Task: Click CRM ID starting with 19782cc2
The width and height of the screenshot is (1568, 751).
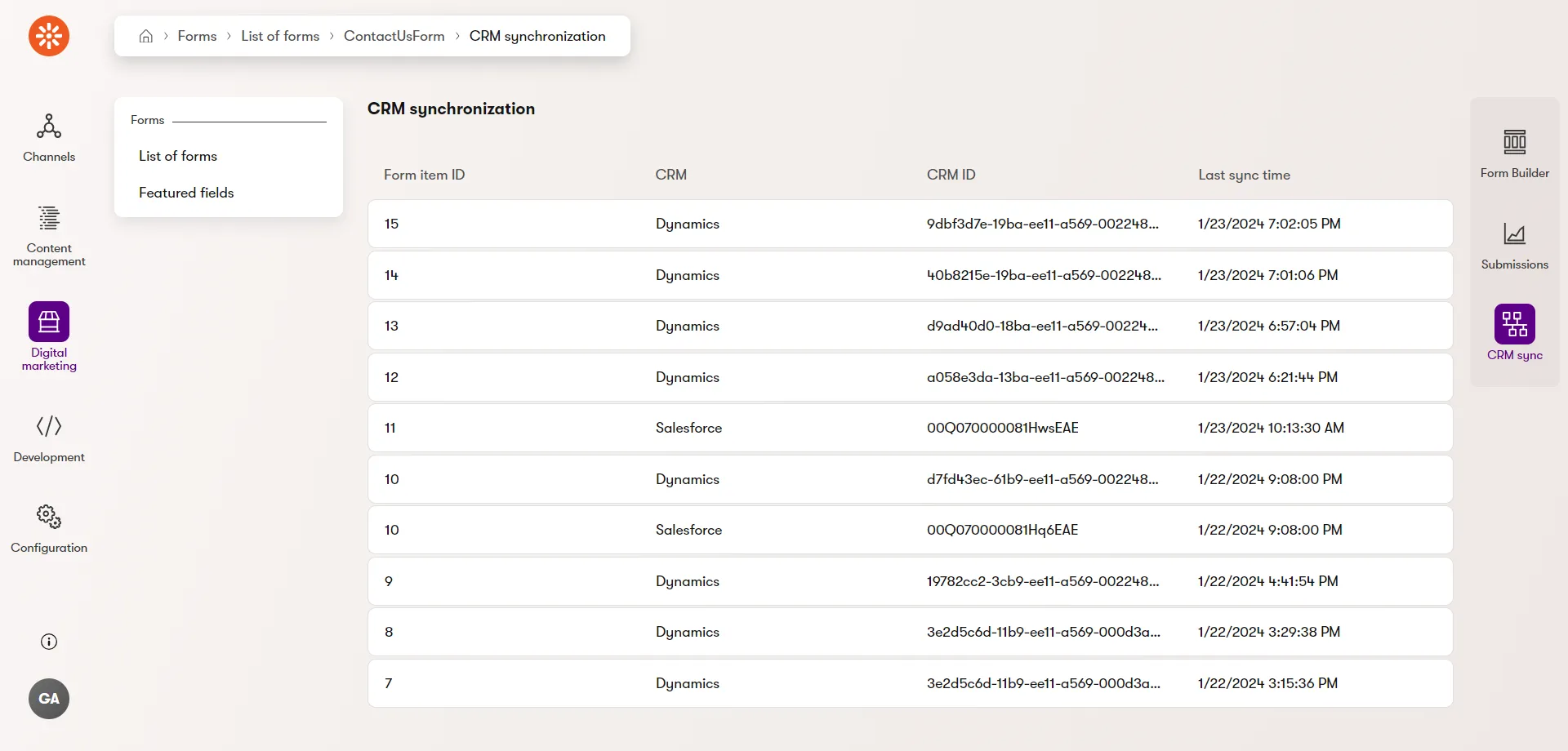Action: click(1043, 581)
